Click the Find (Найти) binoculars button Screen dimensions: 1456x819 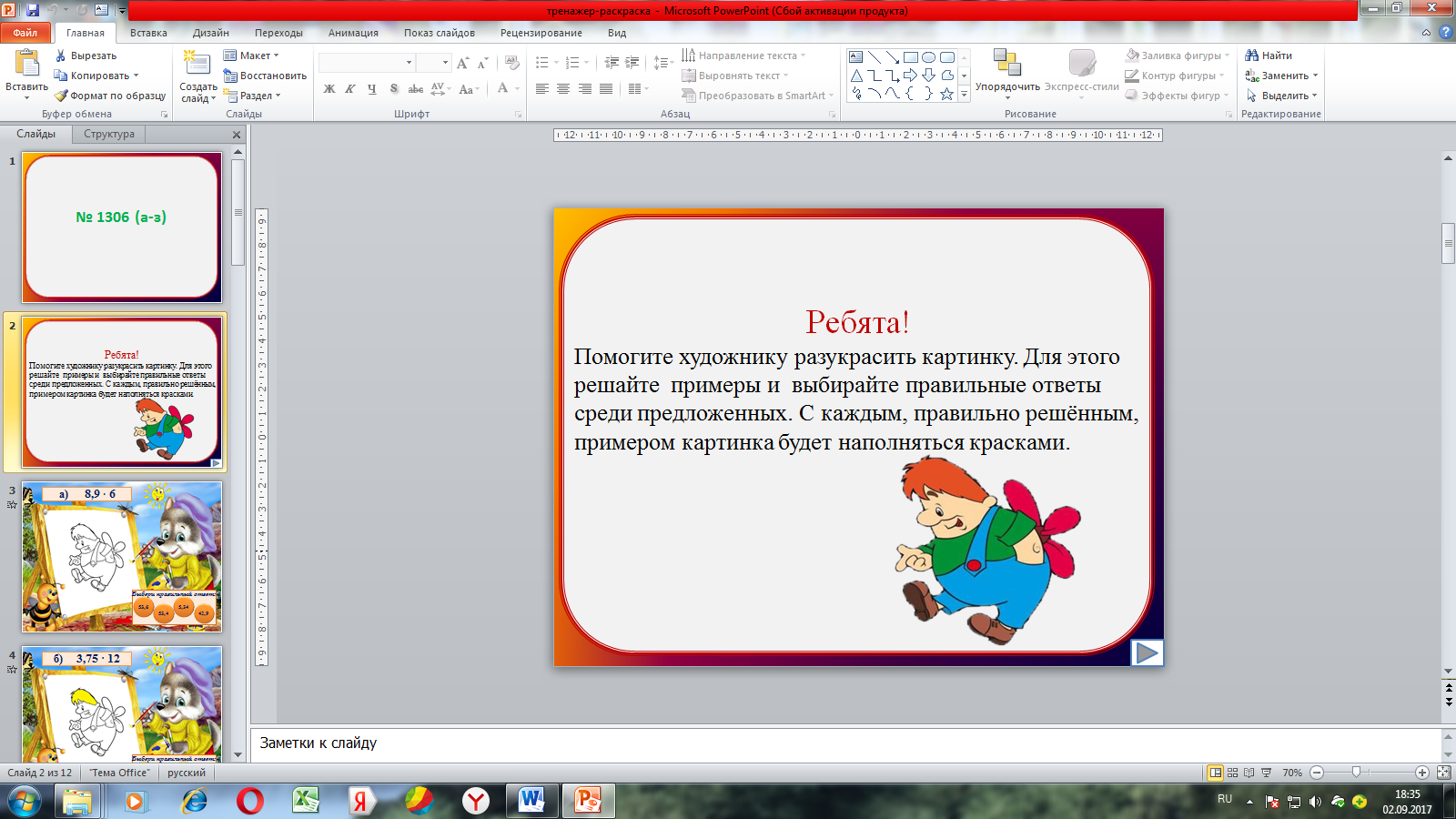(x=1269, y=56)
